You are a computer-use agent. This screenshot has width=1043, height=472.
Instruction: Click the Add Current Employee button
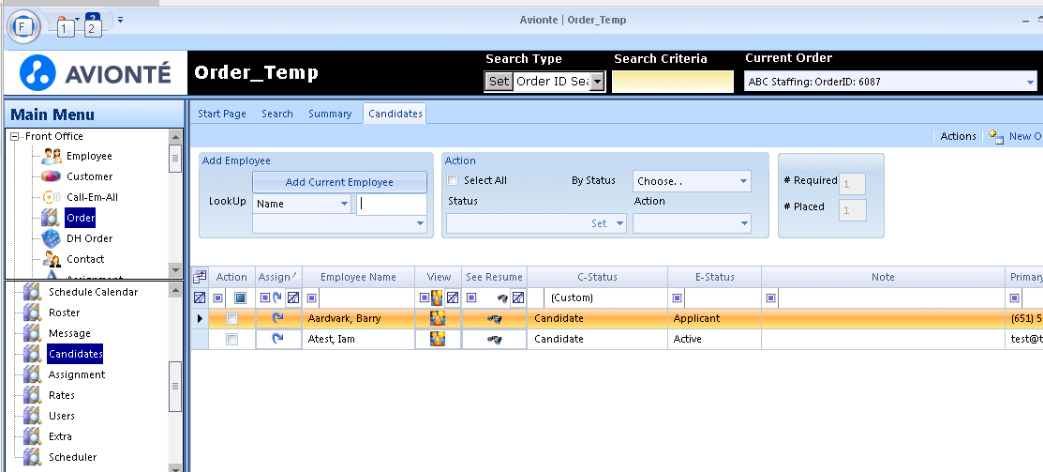[339, 182]
